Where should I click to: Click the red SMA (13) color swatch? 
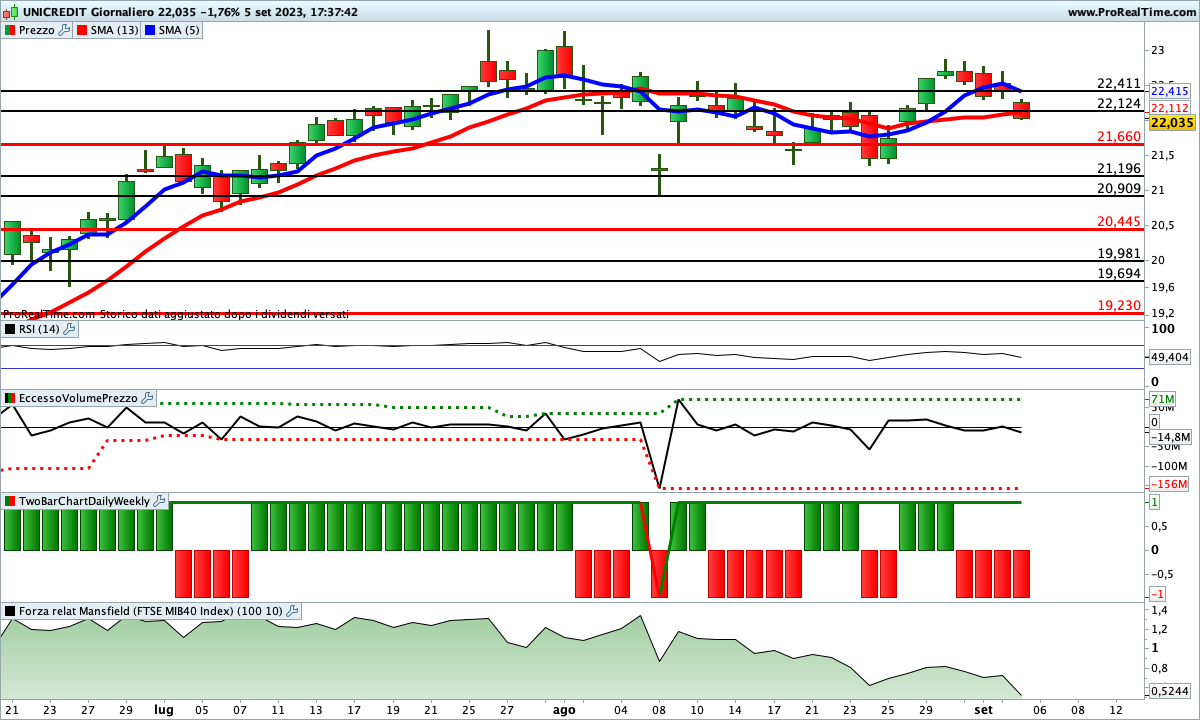coord(81,30)
